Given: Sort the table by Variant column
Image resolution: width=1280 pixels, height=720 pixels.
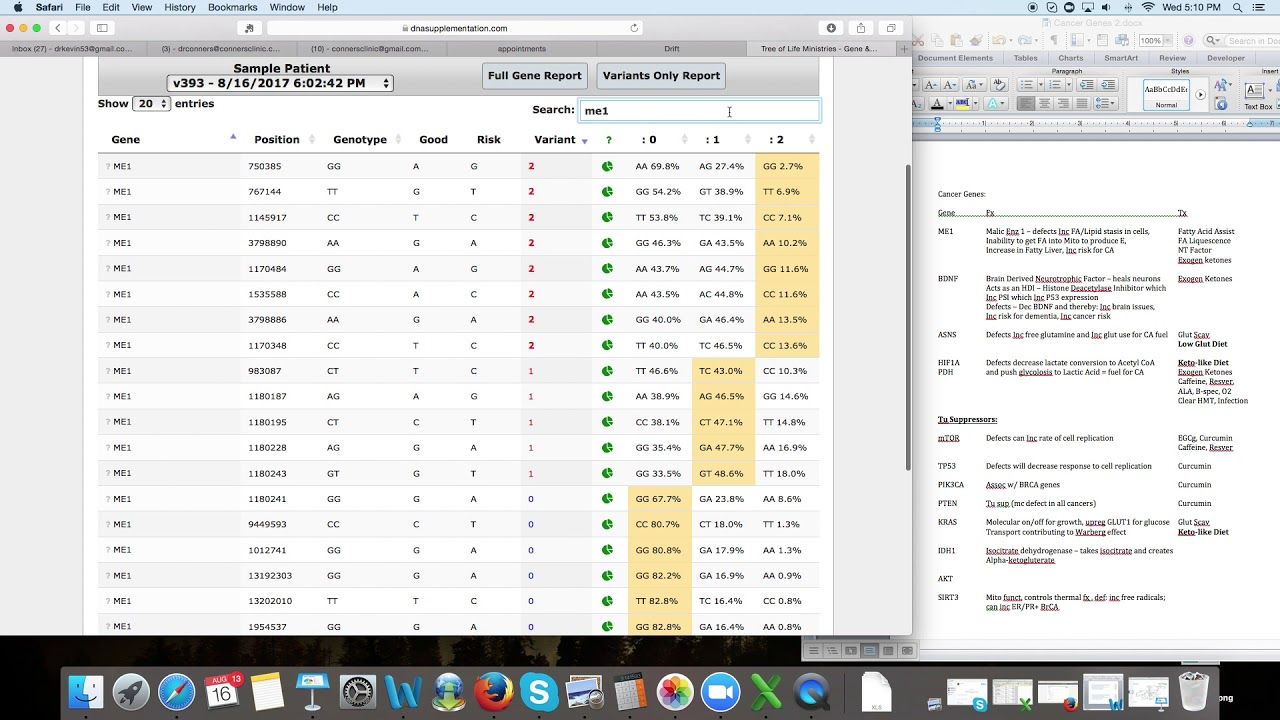Looking at the screenshot, I should pyautogui.click(x=560, y=140).
